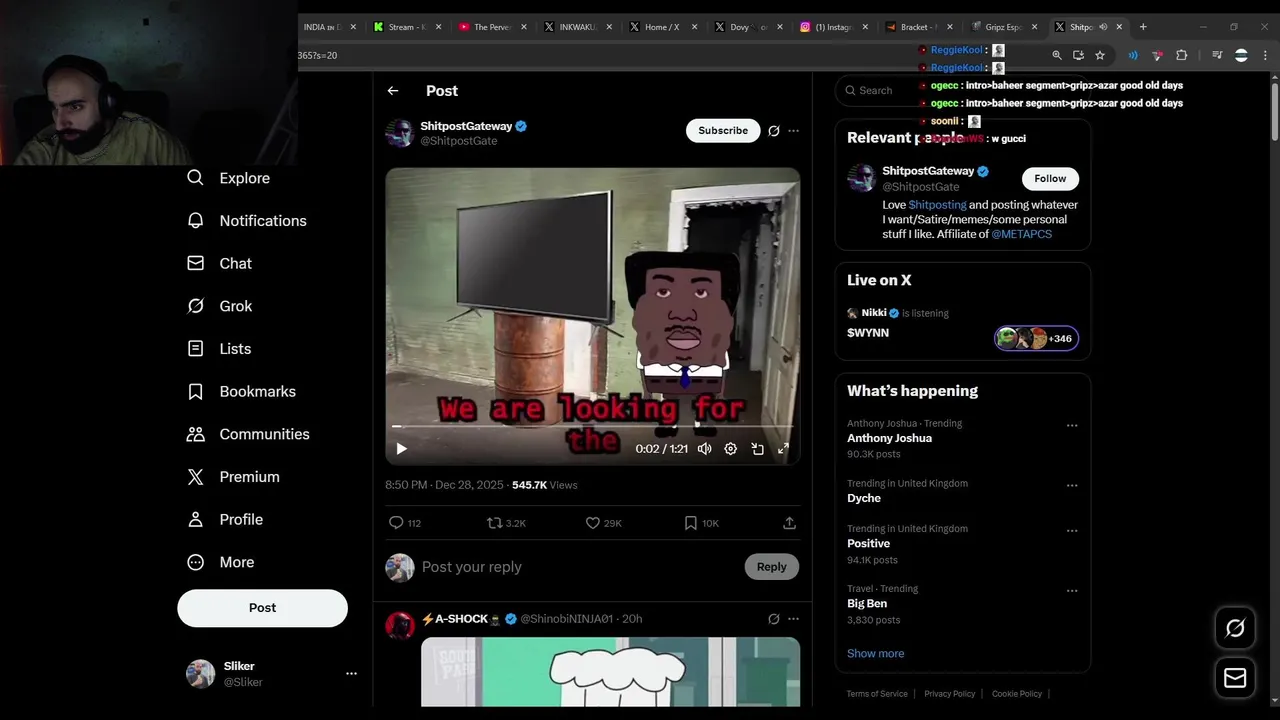Play the video

tap(401, 449)
